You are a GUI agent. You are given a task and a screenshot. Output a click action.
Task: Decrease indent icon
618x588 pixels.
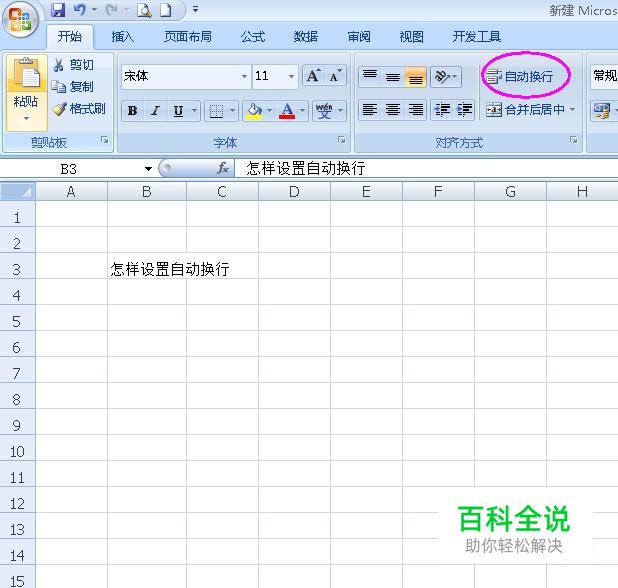442,110
